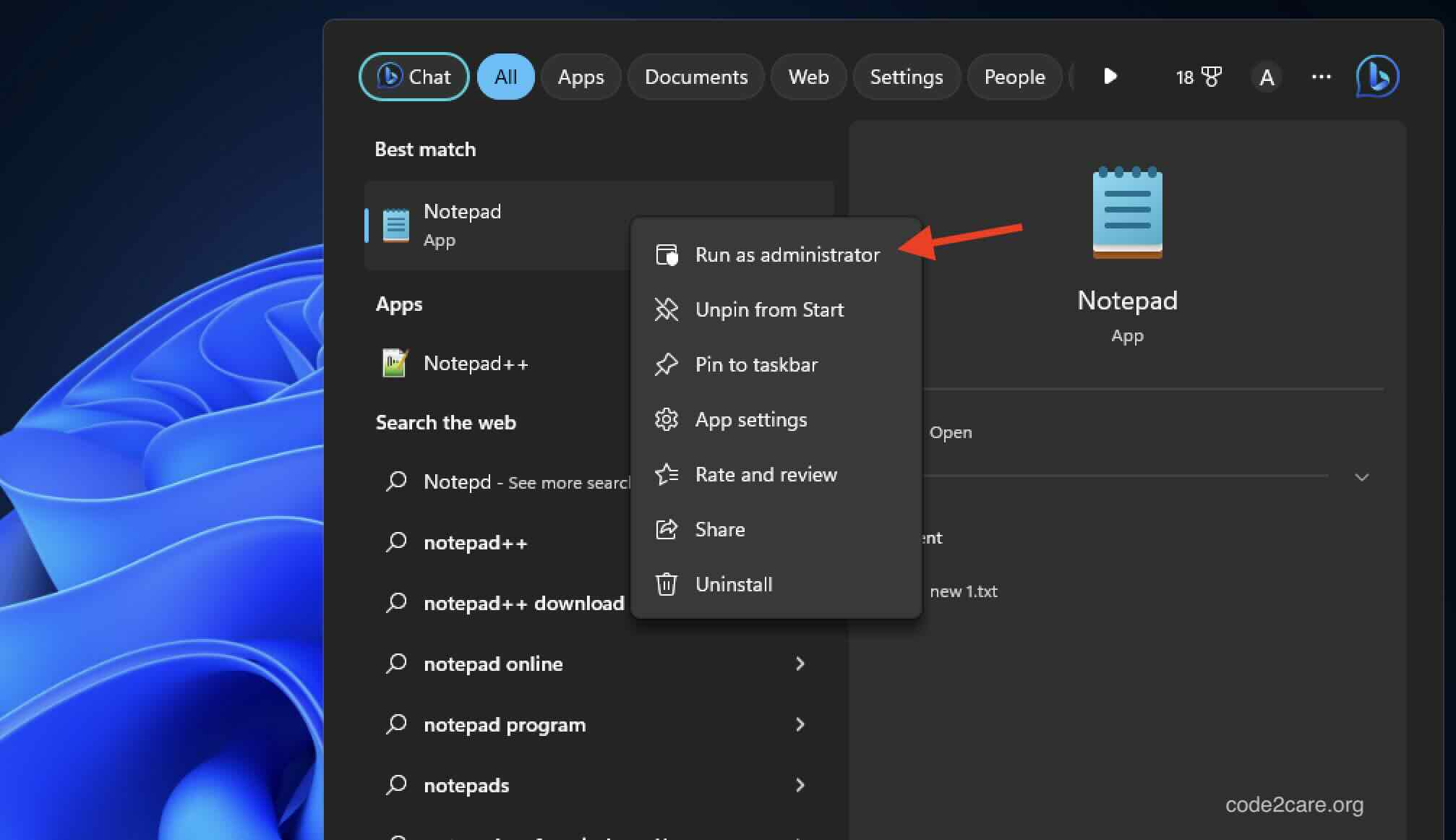
Task: Open App settings for Notepad
Action: tap(750, 419)
